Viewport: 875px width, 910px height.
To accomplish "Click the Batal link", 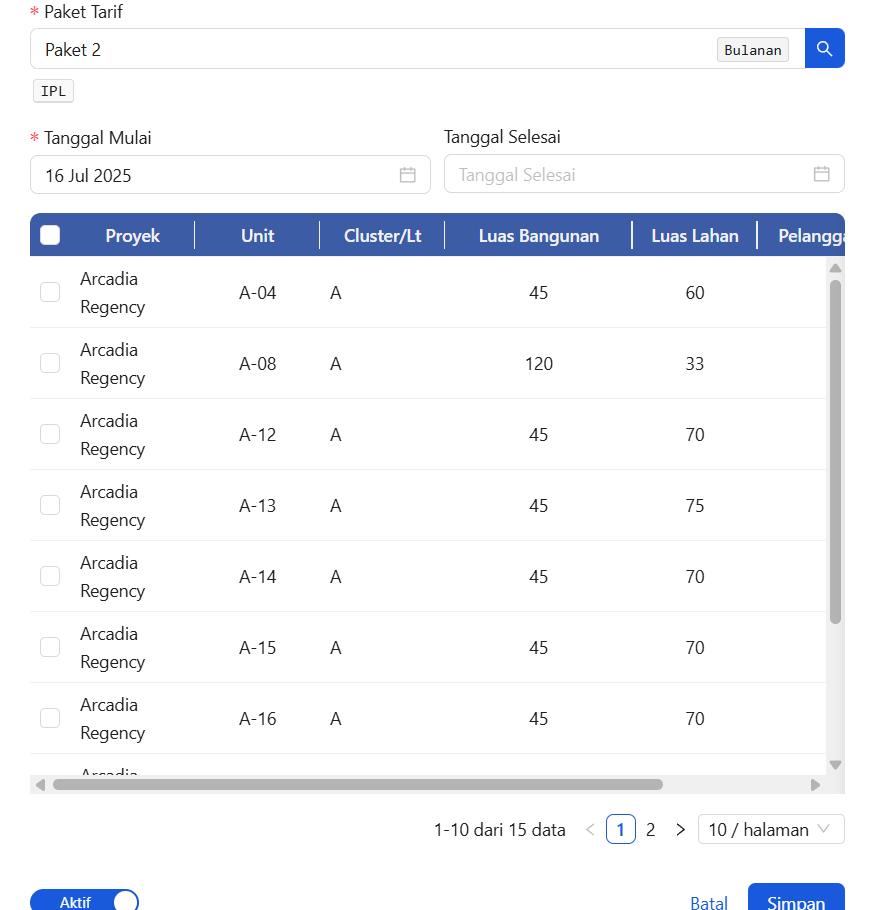I will pyautogui.click(x=709, y=901).
